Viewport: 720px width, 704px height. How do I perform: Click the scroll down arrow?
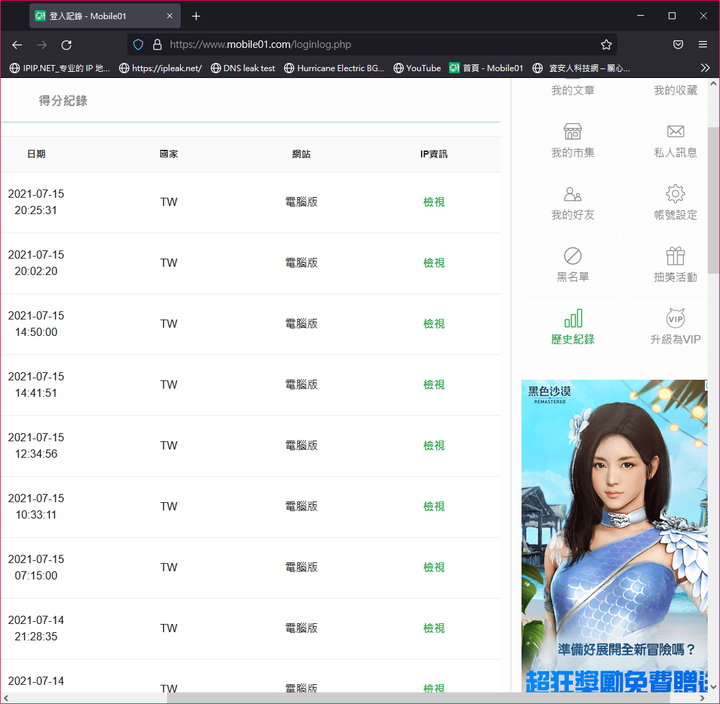point(713,687)
